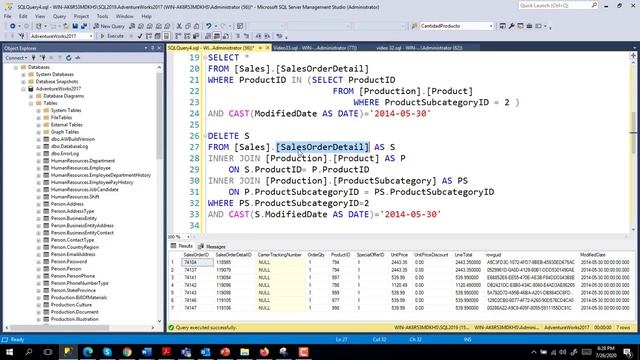Screen dimensions: 640x360
Task: Click the New Query button
Action: tap(109, 26)
